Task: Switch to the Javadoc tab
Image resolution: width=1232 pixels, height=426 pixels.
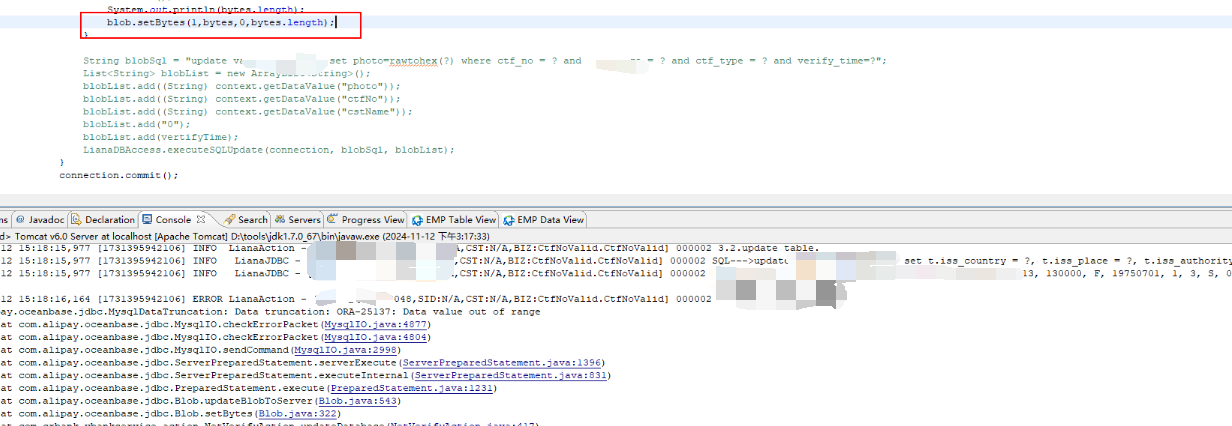Action: click(x=39, y=220)
